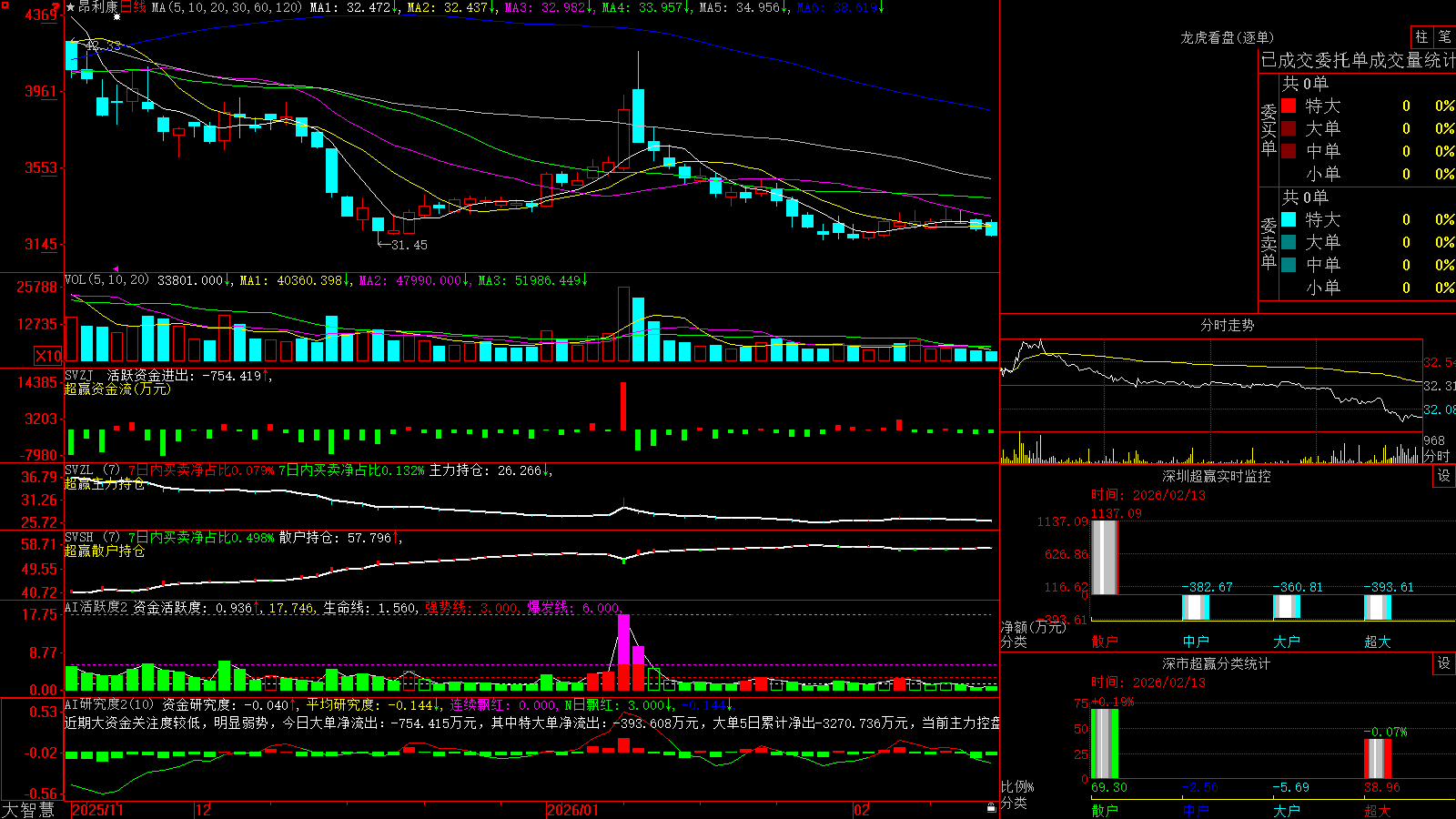Click the small magenta arrow above VOL panel
1456x819 pixels.
click(116, 268)
